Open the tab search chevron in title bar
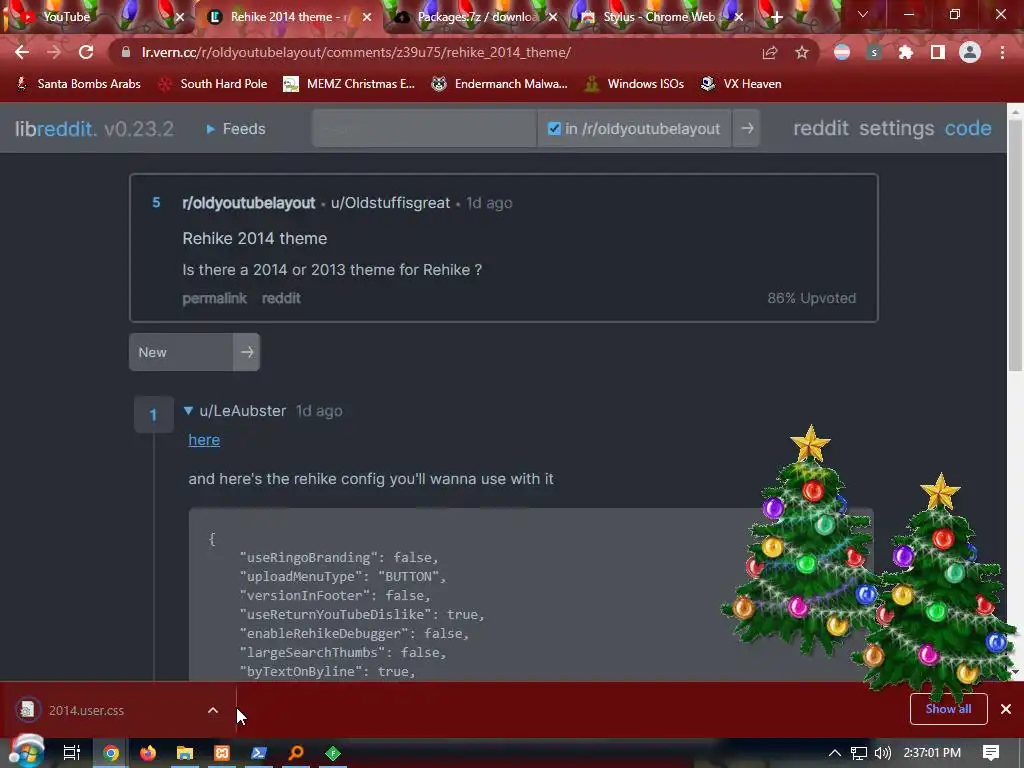The height and width of the screenshot is (768, 1024). click(863, 14)
